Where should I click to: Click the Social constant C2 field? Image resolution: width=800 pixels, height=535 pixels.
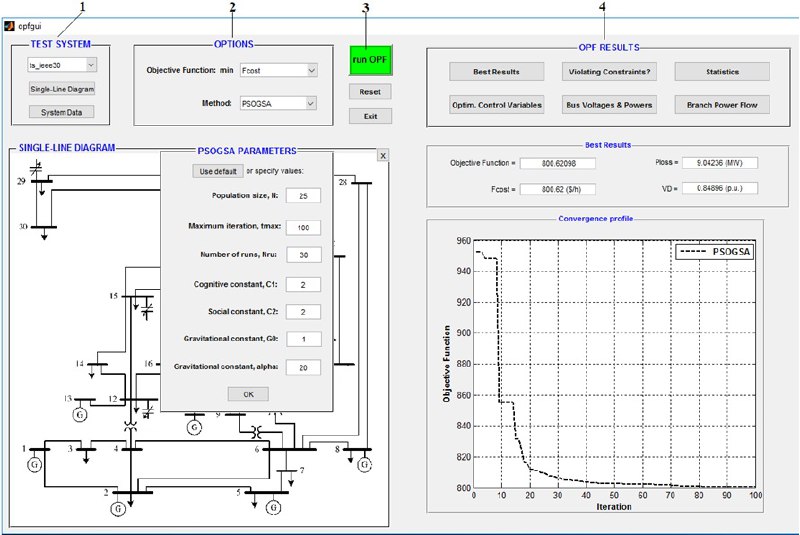pyautogui.click(x=304, y=312)
